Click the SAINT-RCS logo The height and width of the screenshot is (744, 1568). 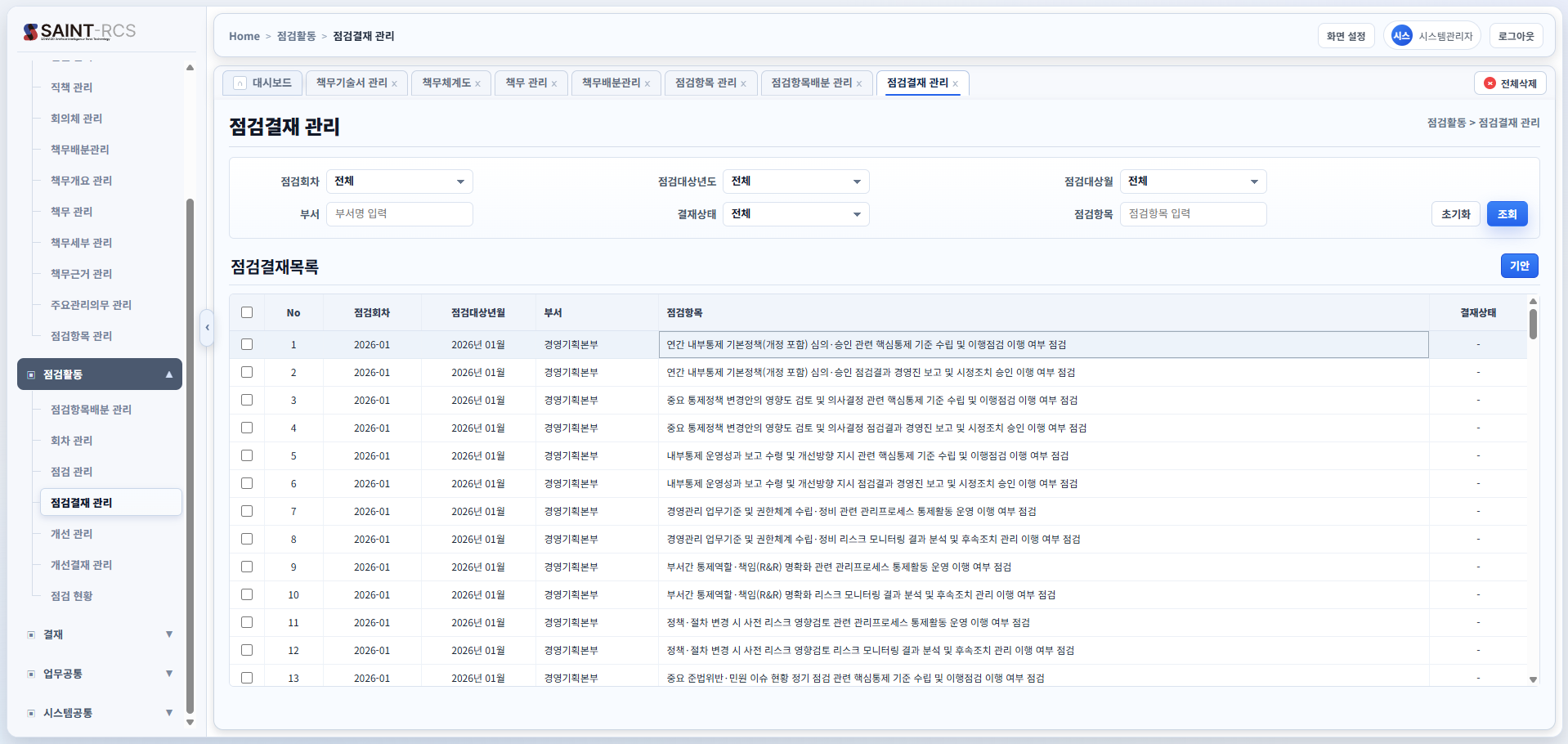click(x=79, y=32)
